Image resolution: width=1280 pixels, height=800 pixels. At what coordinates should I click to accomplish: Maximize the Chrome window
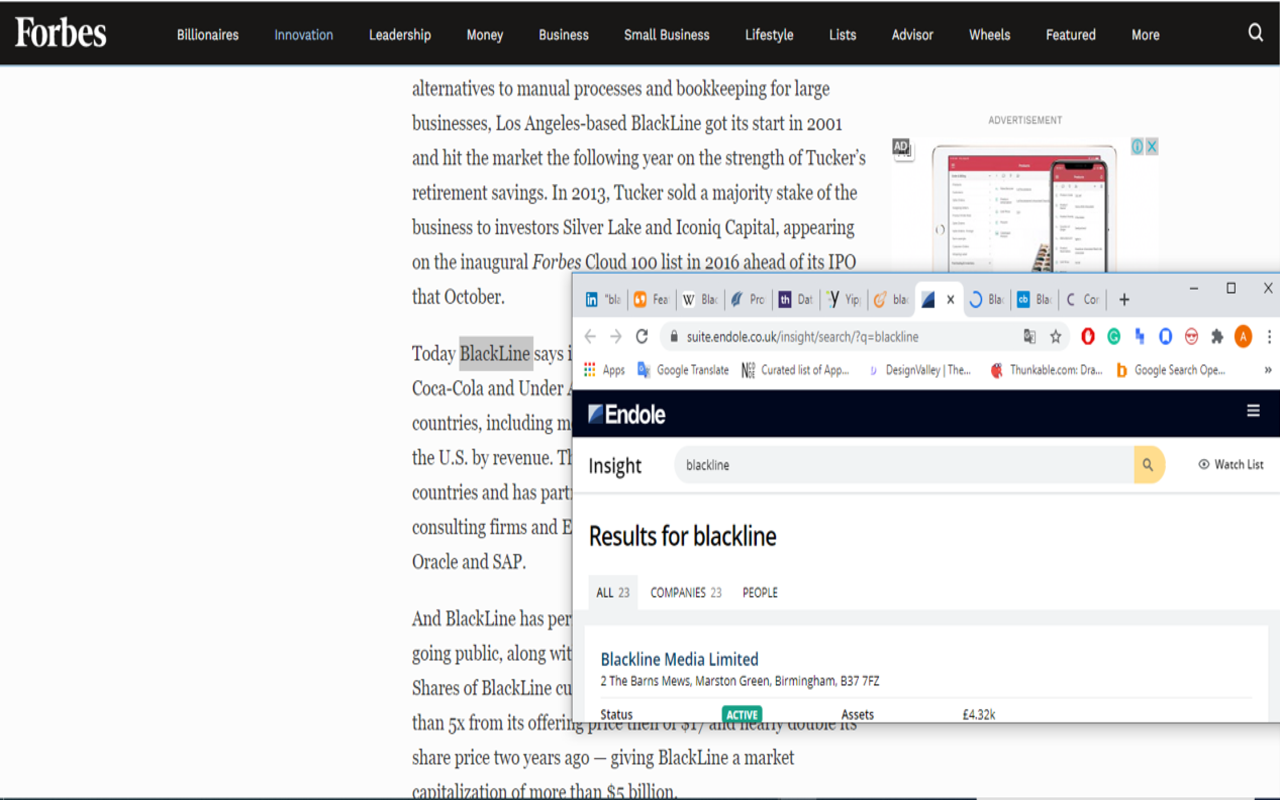pyautogui.click(x=1231, y=288)
